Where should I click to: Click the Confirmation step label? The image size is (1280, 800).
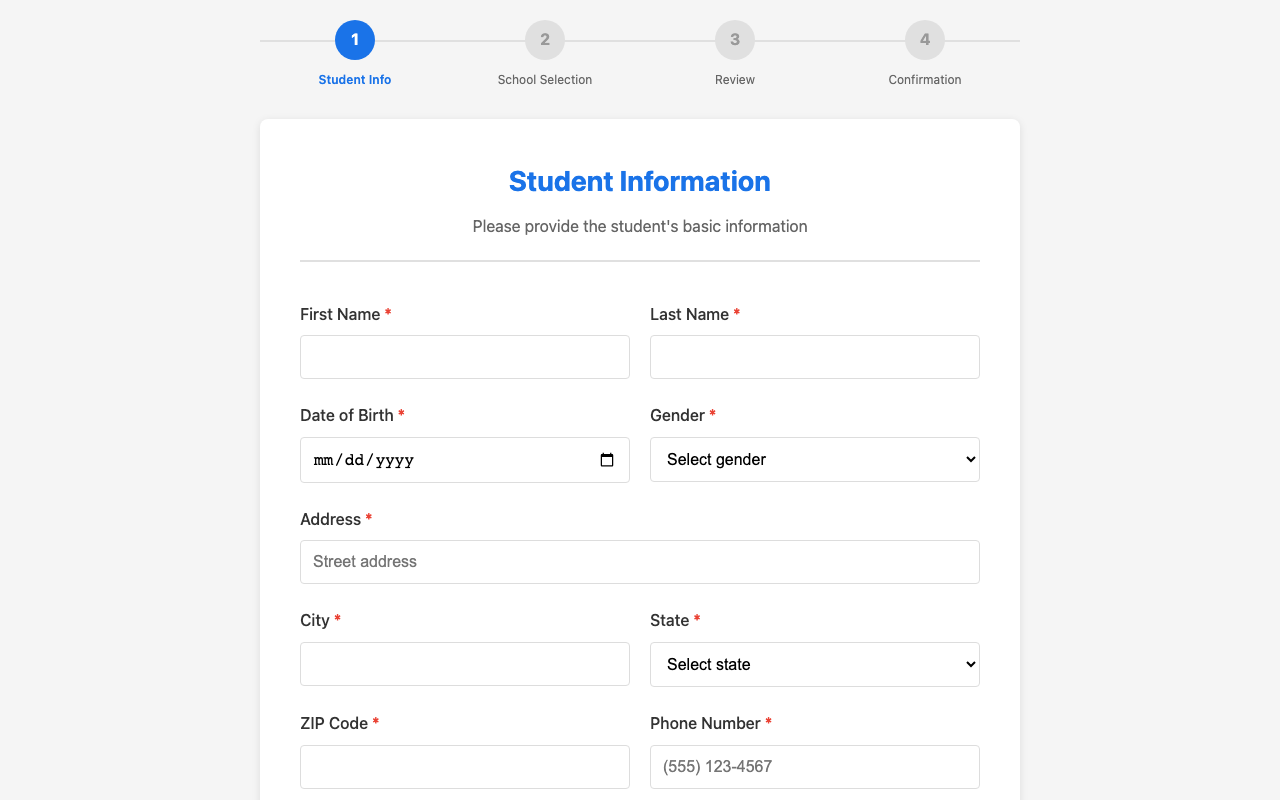pos(925,79)
